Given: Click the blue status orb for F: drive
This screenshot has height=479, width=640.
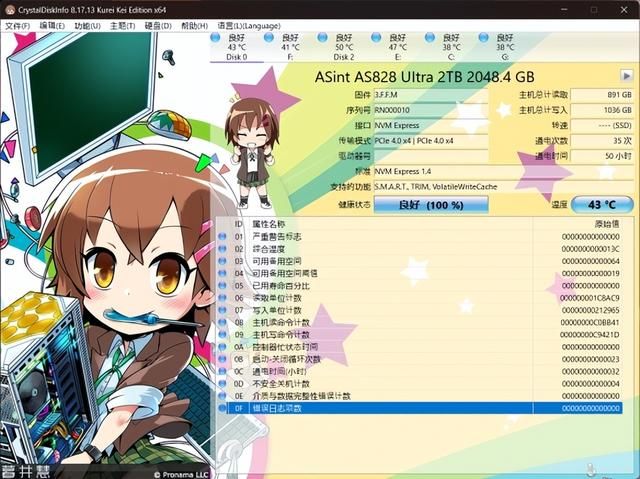Looking at the screenshot, I should (x=269, y=38).
